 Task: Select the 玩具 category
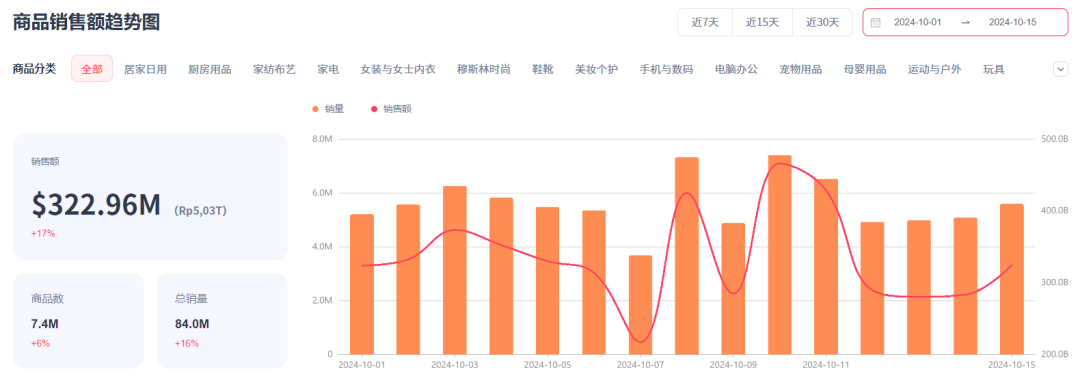[994, 69]
